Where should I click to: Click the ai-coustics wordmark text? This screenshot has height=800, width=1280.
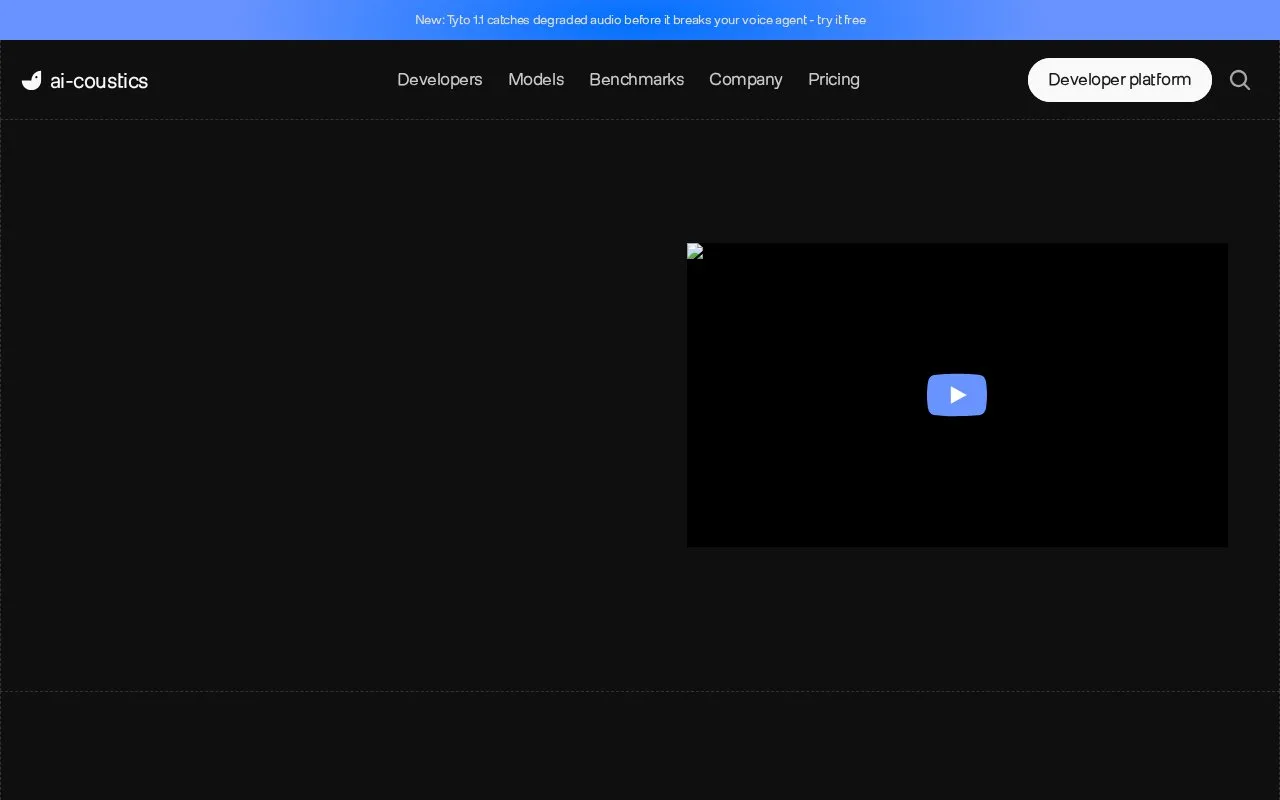(99, 81)
